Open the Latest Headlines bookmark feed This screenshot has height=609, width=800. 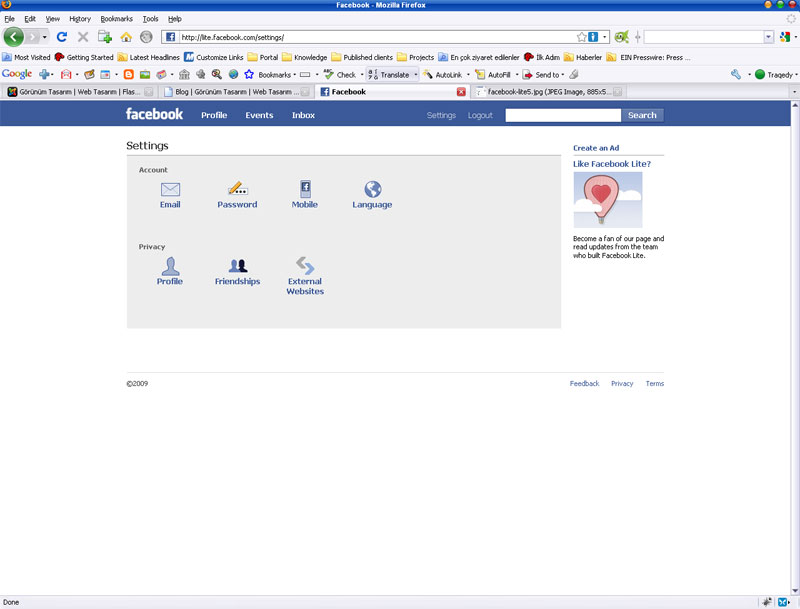pyautogui.click(x=148, y=57)
